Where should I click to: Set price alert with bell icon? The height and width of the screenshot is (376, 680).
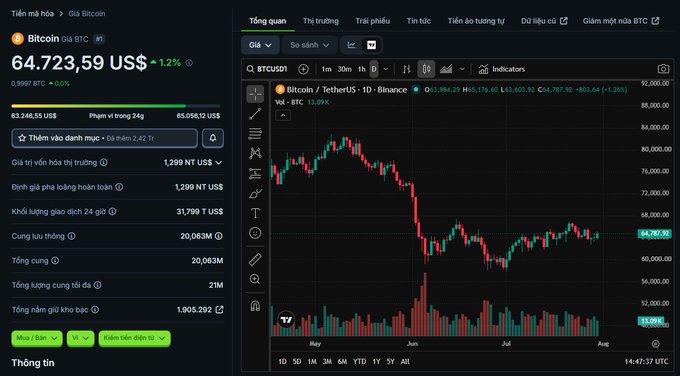(213, 138)
